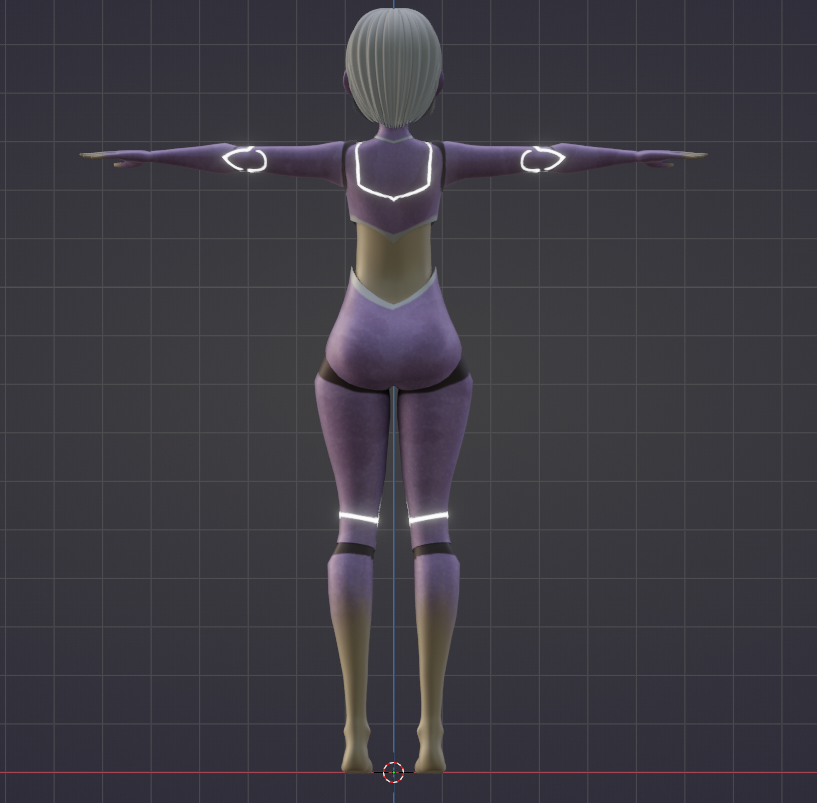
Task: Select the character's gray hair mesh
Action: (394, 70)
